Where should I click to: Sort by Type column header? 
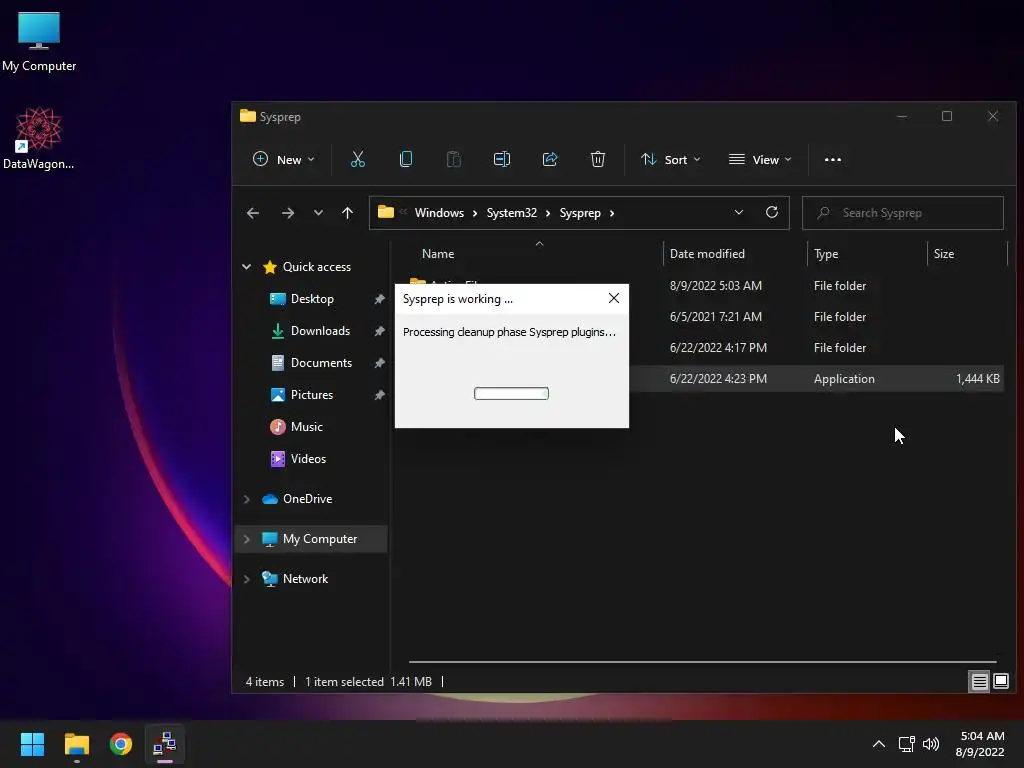point(826,254)
